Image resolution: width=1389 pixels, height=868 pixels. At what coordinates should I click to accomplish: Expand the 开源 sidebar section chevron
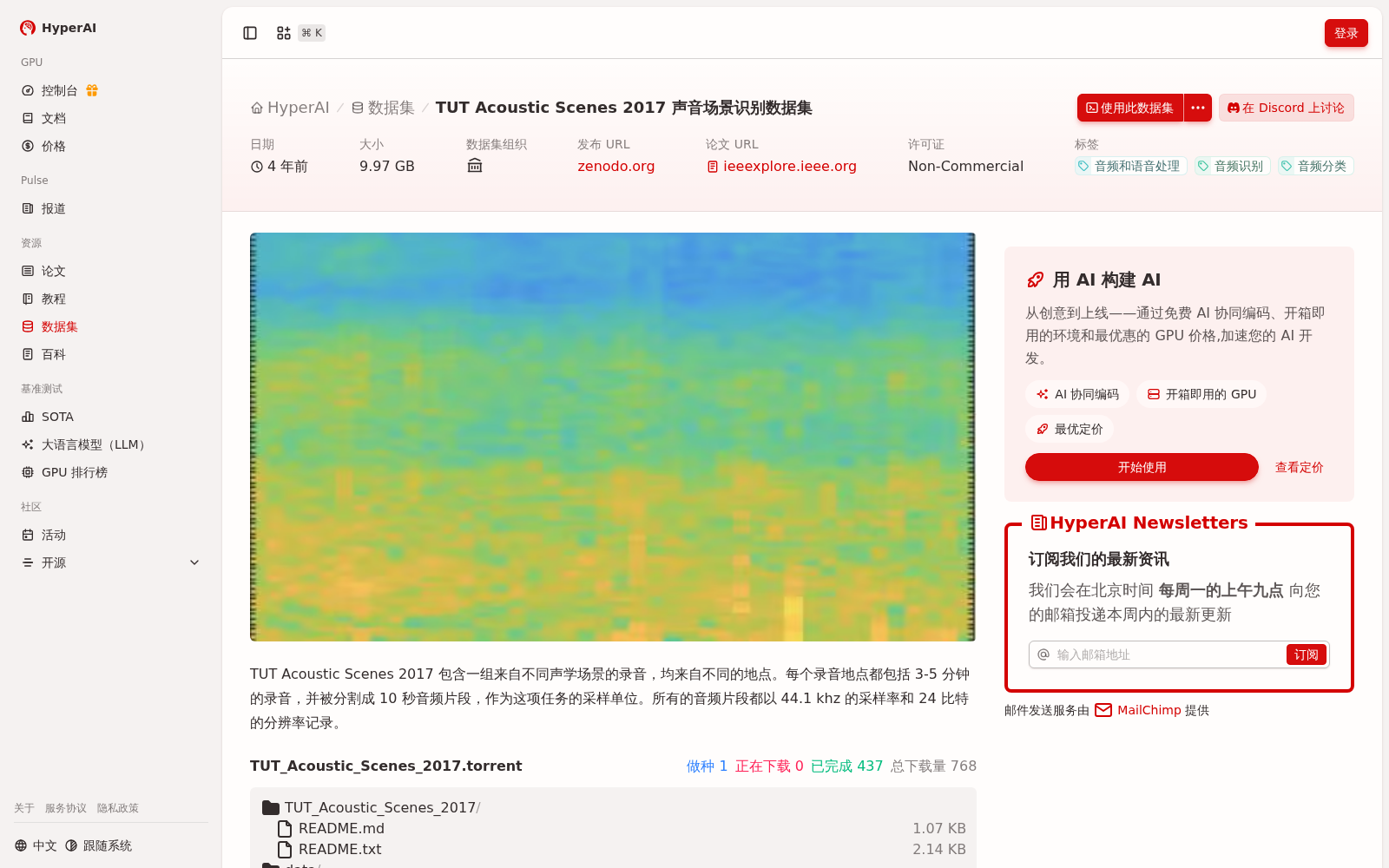[194, 562]
